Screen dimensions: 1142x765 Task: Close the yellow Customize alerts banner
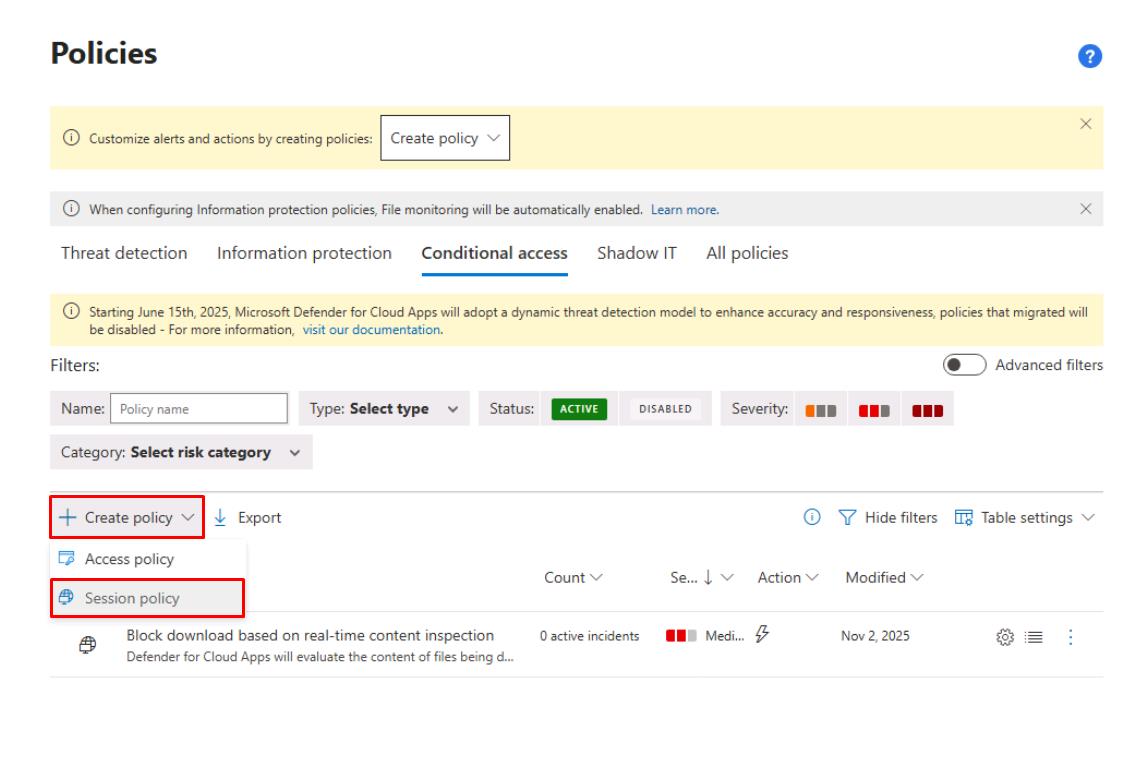pos(1086,124)
